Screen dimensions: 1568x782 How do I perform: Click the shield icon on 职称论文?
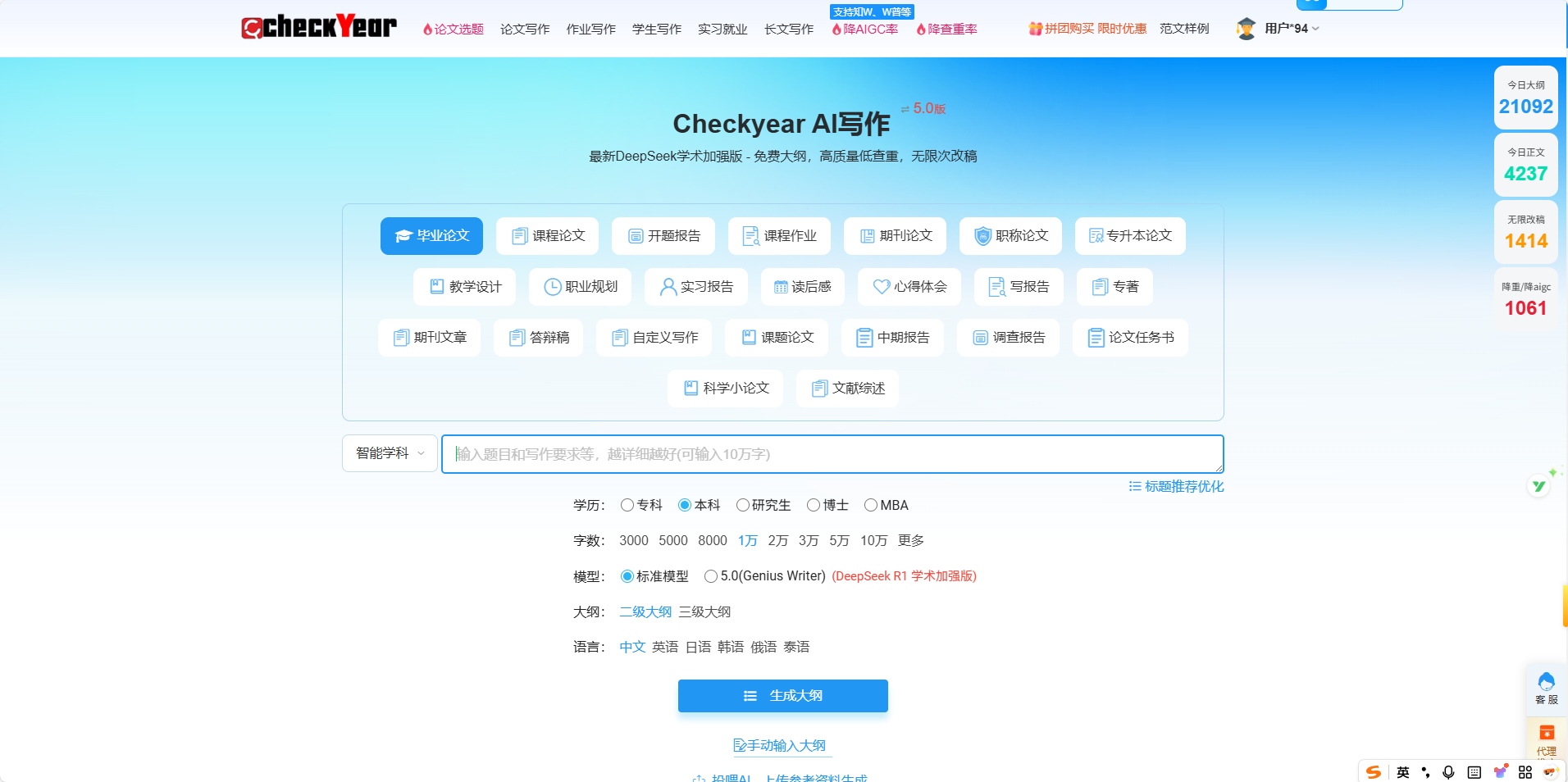click(982, 236)
